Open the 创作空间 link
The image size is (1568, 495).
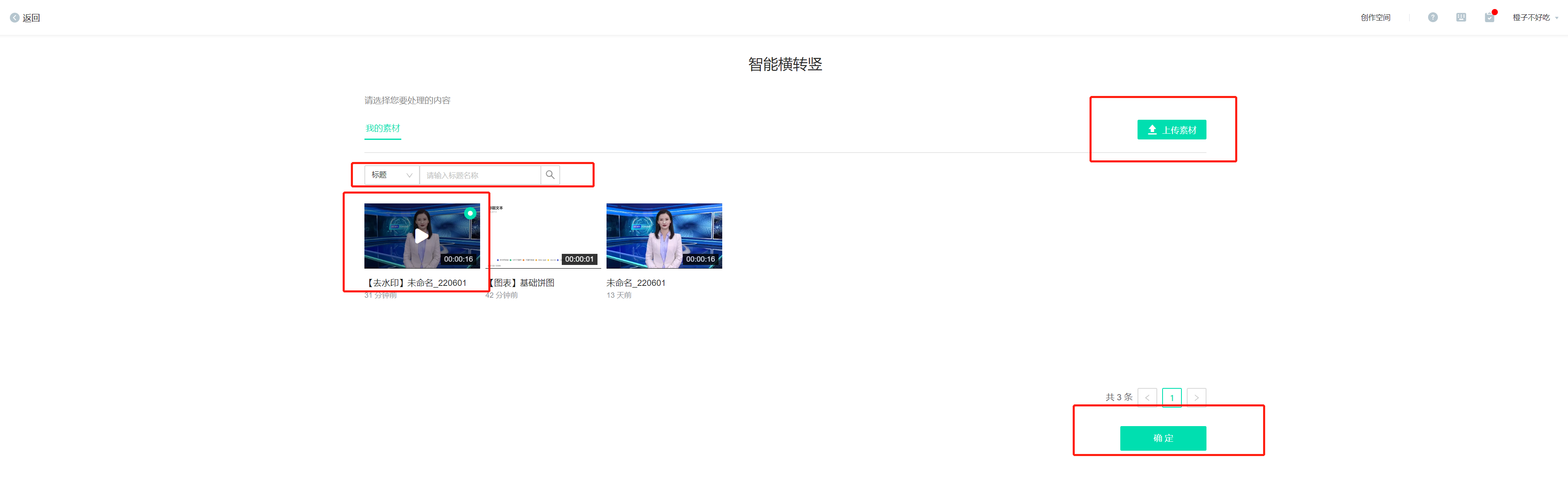coord(1375,18)
